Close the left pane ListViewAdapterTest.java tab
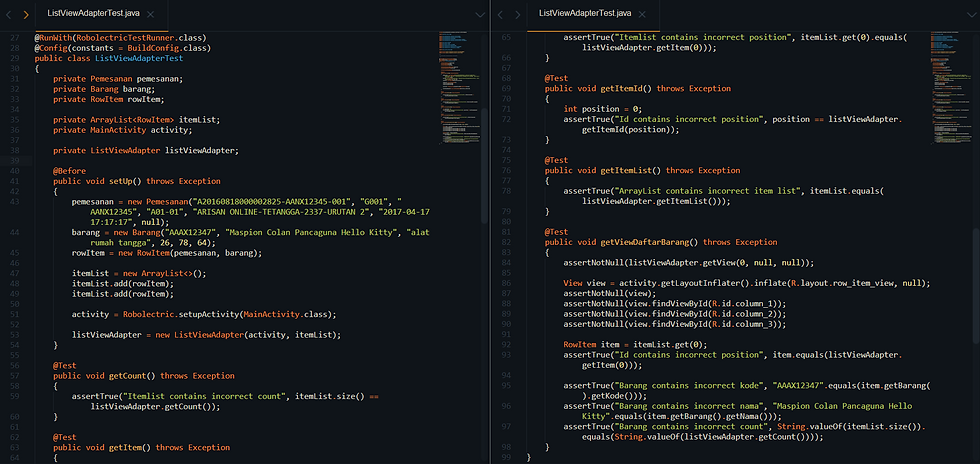 click(x=150, y=14)
